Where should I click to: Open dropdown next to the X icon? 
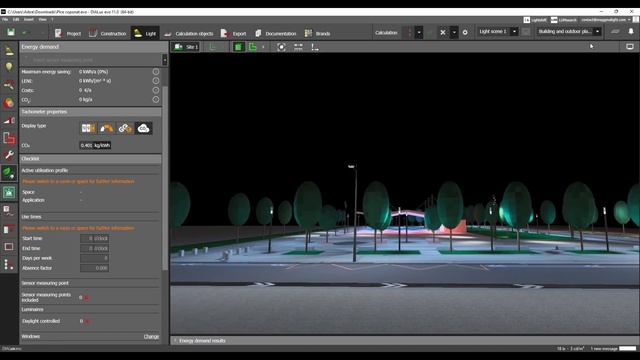(454, 32)
